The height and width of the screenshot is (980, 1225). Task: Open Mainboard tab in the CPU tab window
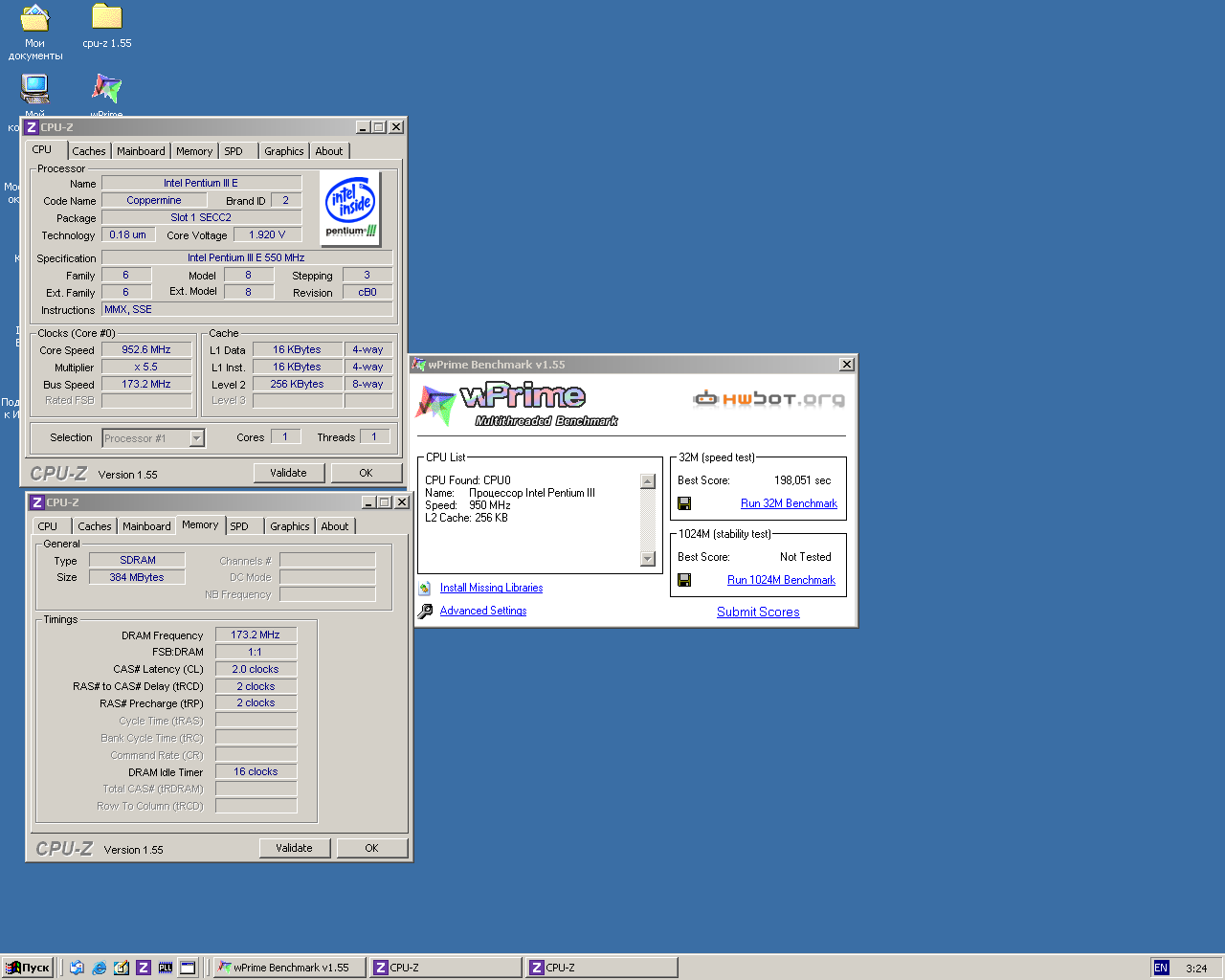(x=141, y=151)
